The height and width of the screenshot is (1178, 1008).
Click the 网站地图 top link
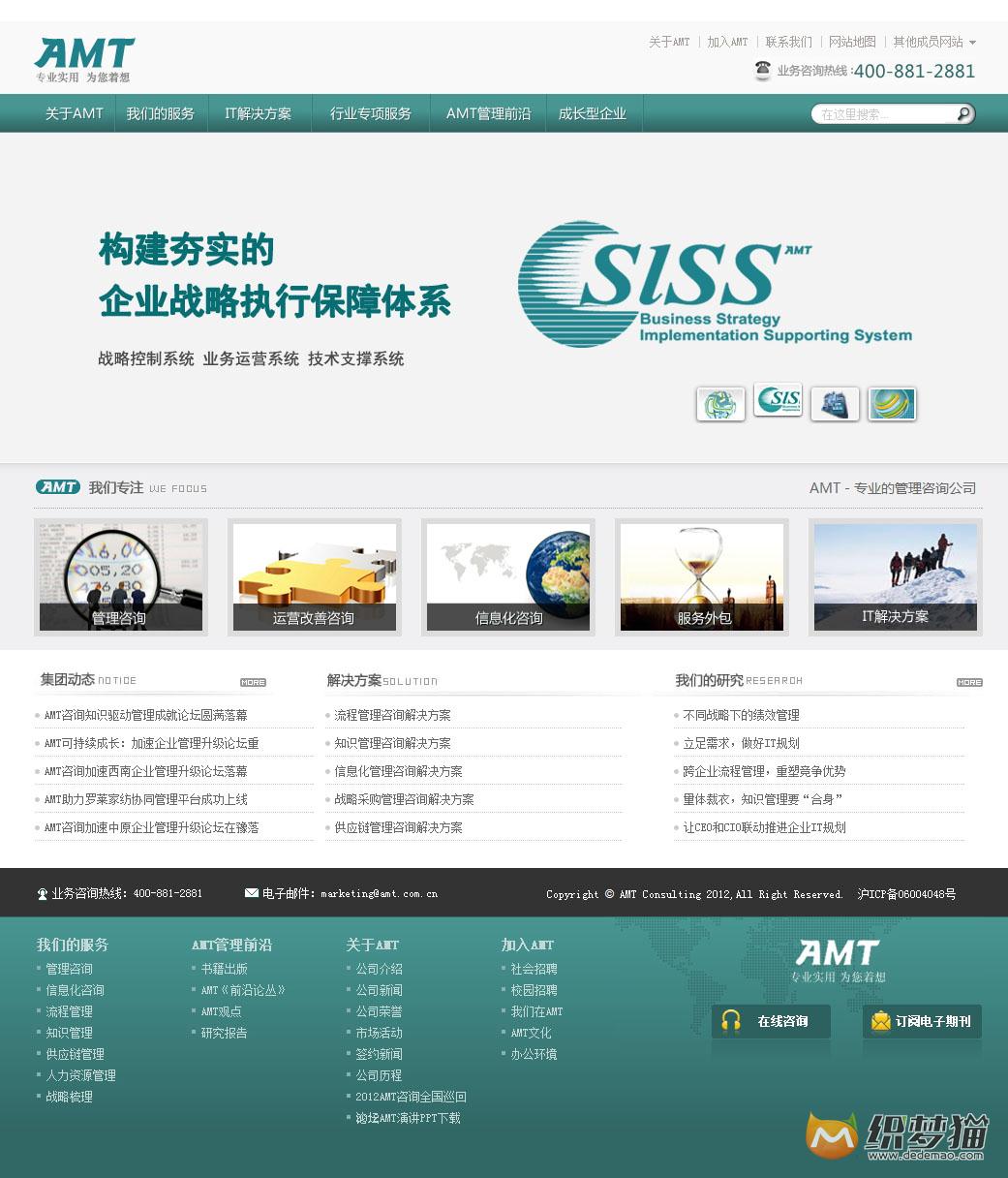(852, 42)
